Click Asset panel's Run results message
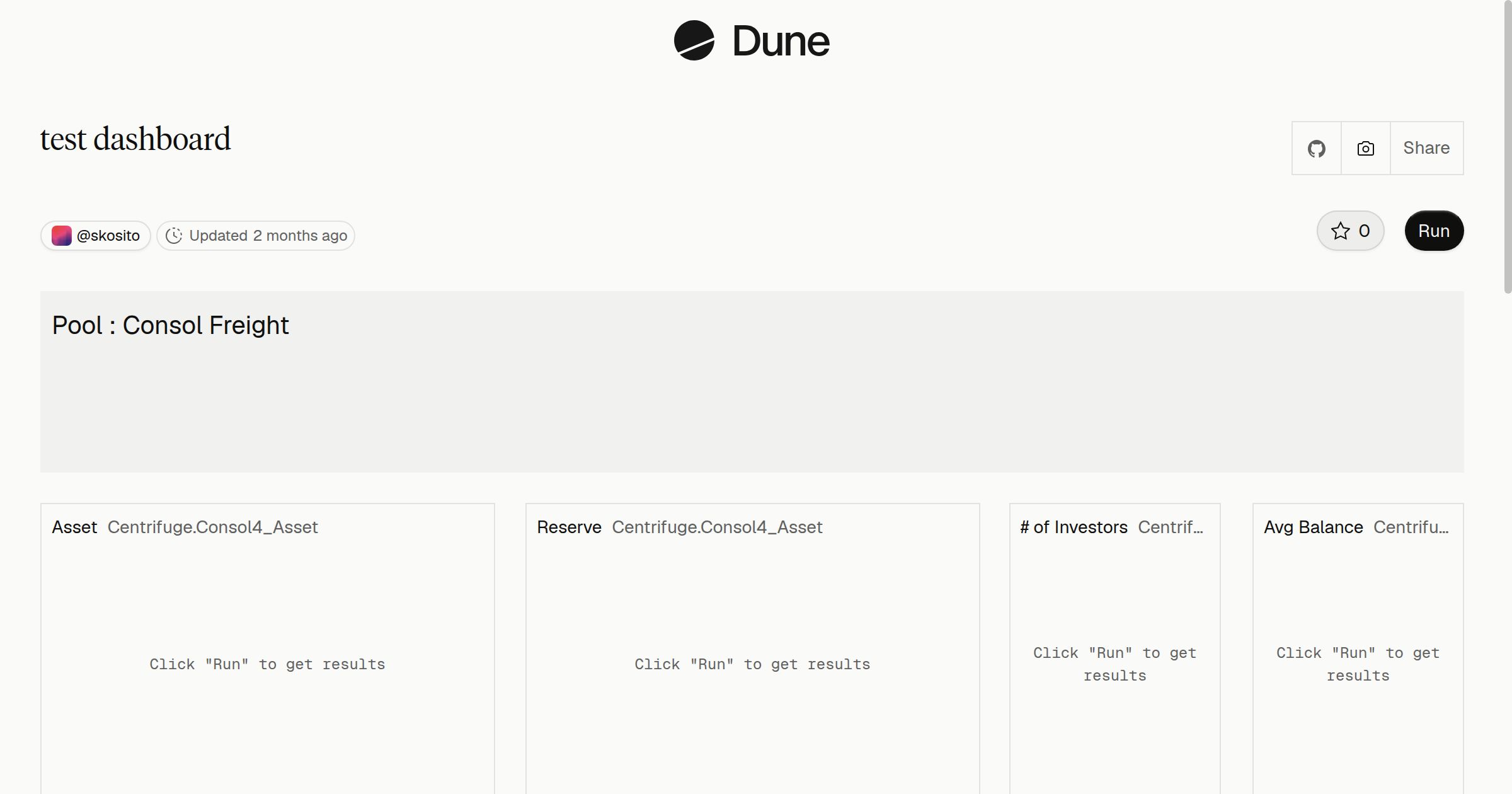Image resolution: width=1512 pixels, height=794 pixels. (x=267, y=664)
